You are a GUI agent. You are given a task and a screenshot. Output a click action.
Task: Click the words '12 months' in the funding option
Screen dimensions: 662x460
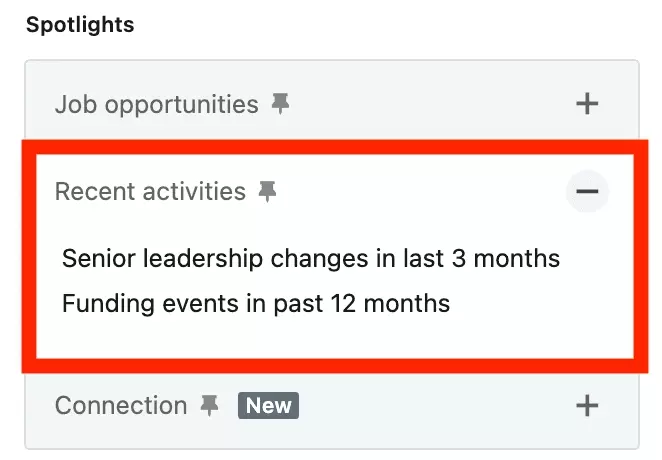point(391,303)
